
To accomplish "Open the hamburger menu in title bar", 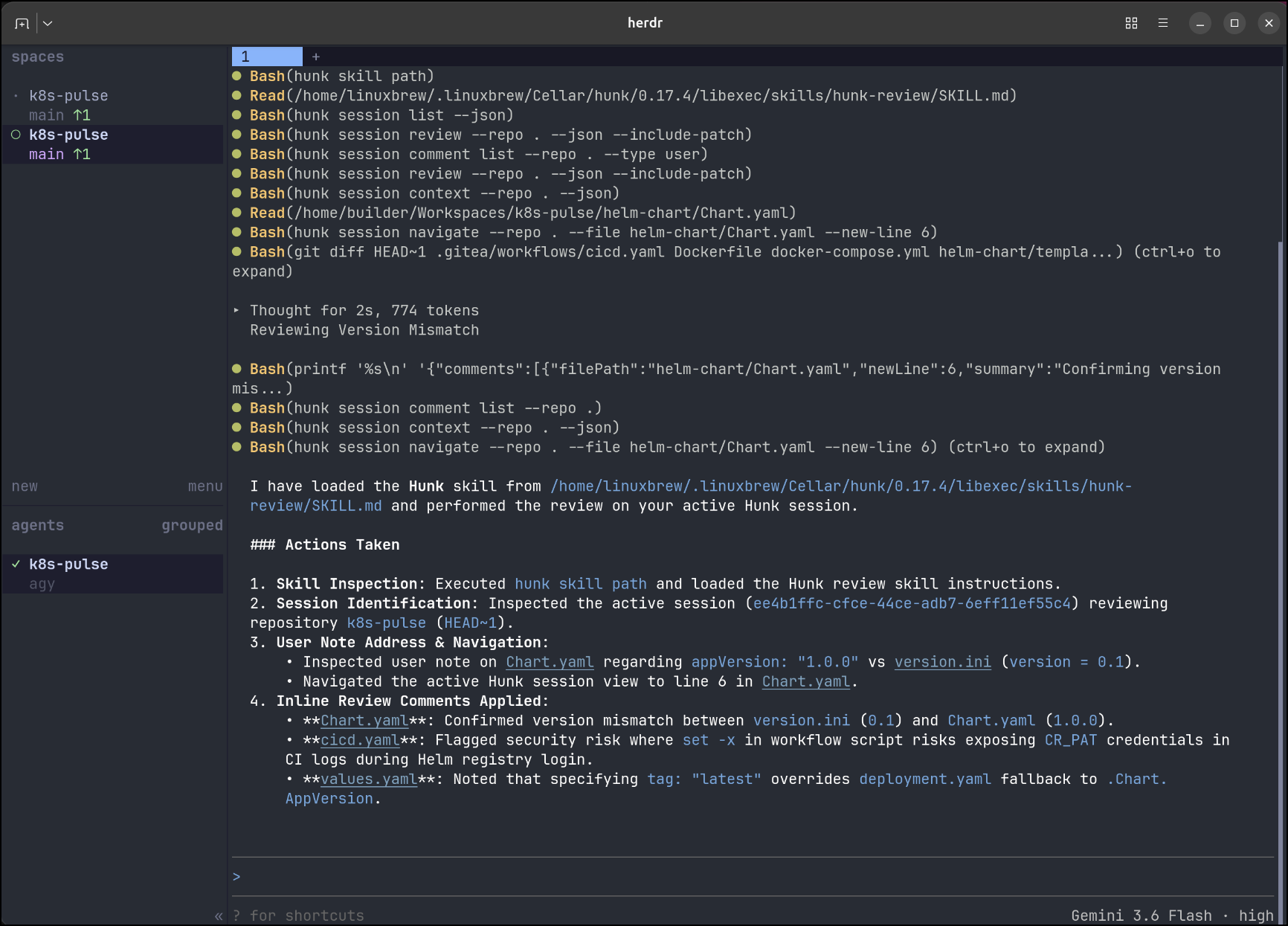I will point(1163,23).
